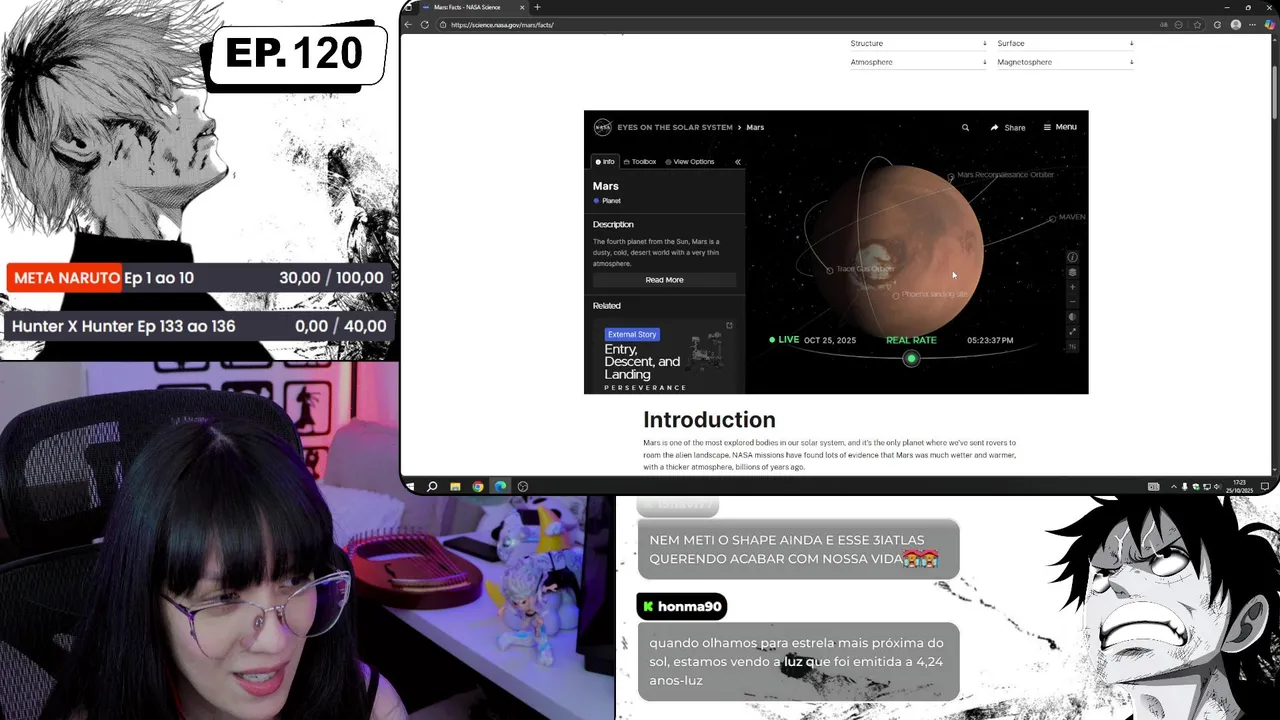Click the external link icon on story card

click(x=729, y=325)
